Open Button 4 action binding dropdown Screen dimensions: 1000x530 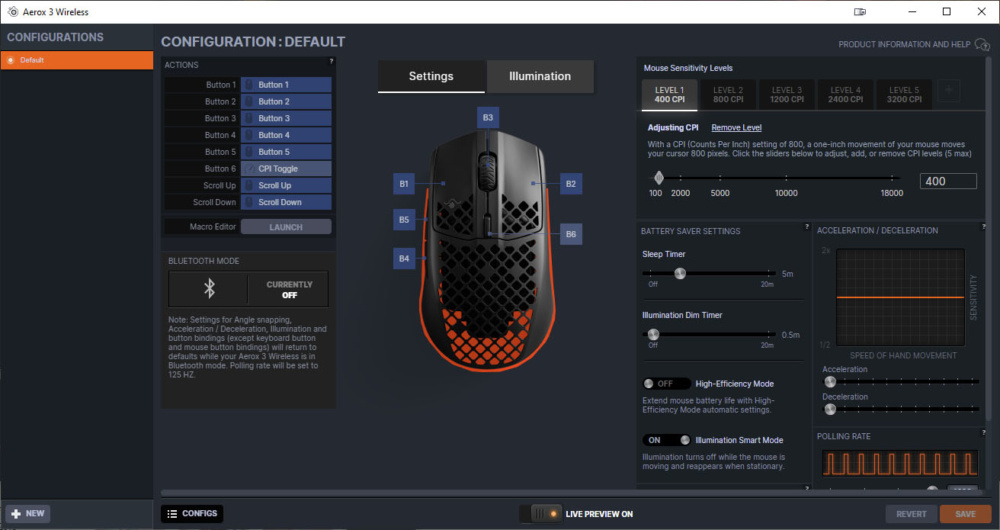[x=286, y=135]
